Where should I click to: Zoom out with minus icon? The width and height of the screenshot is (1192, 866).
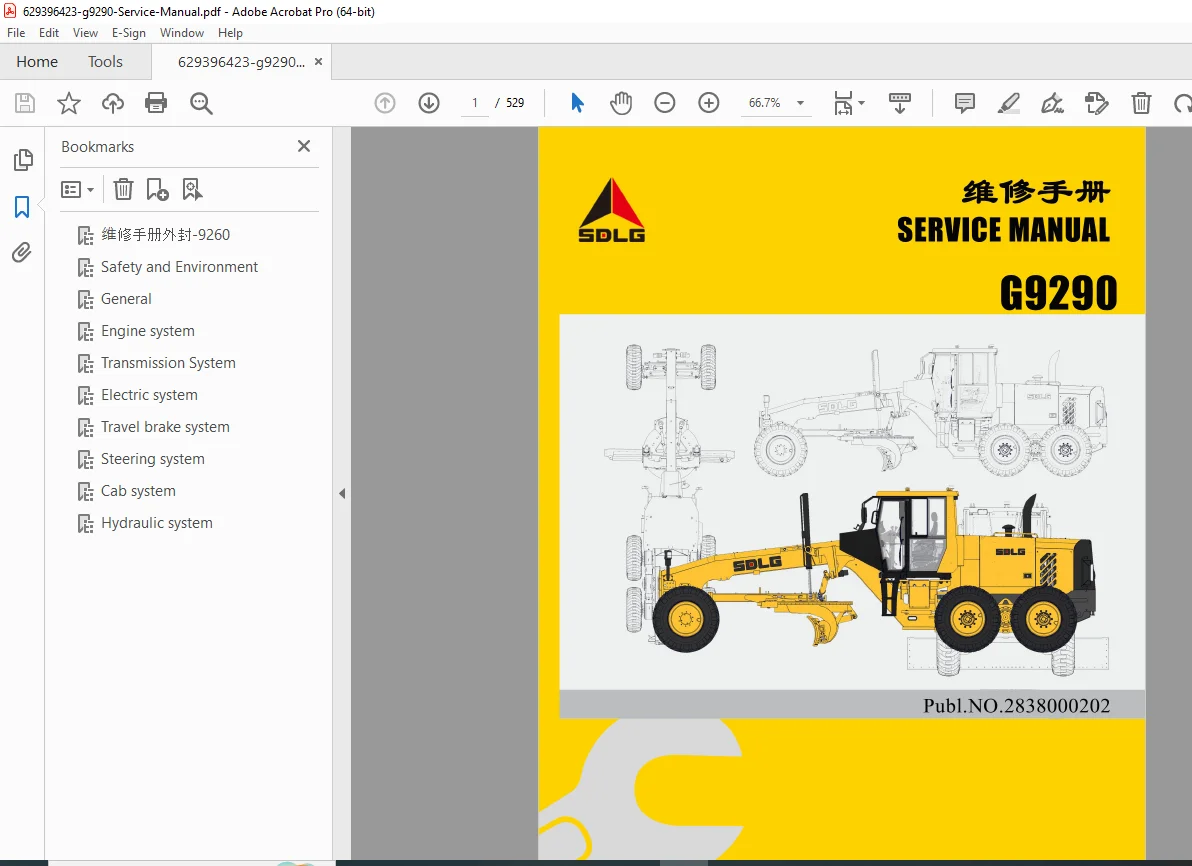pos(664,103)
